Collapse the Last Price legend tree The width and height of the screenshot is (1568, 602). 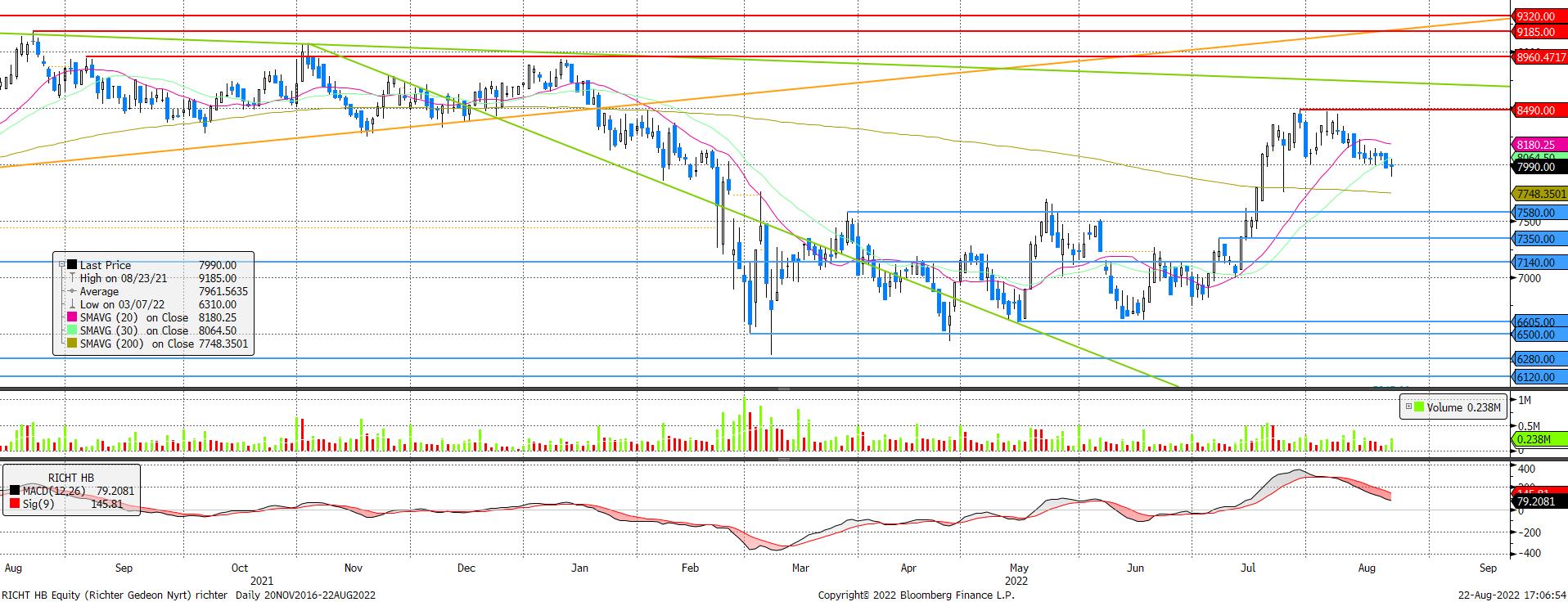pos(62,265)
